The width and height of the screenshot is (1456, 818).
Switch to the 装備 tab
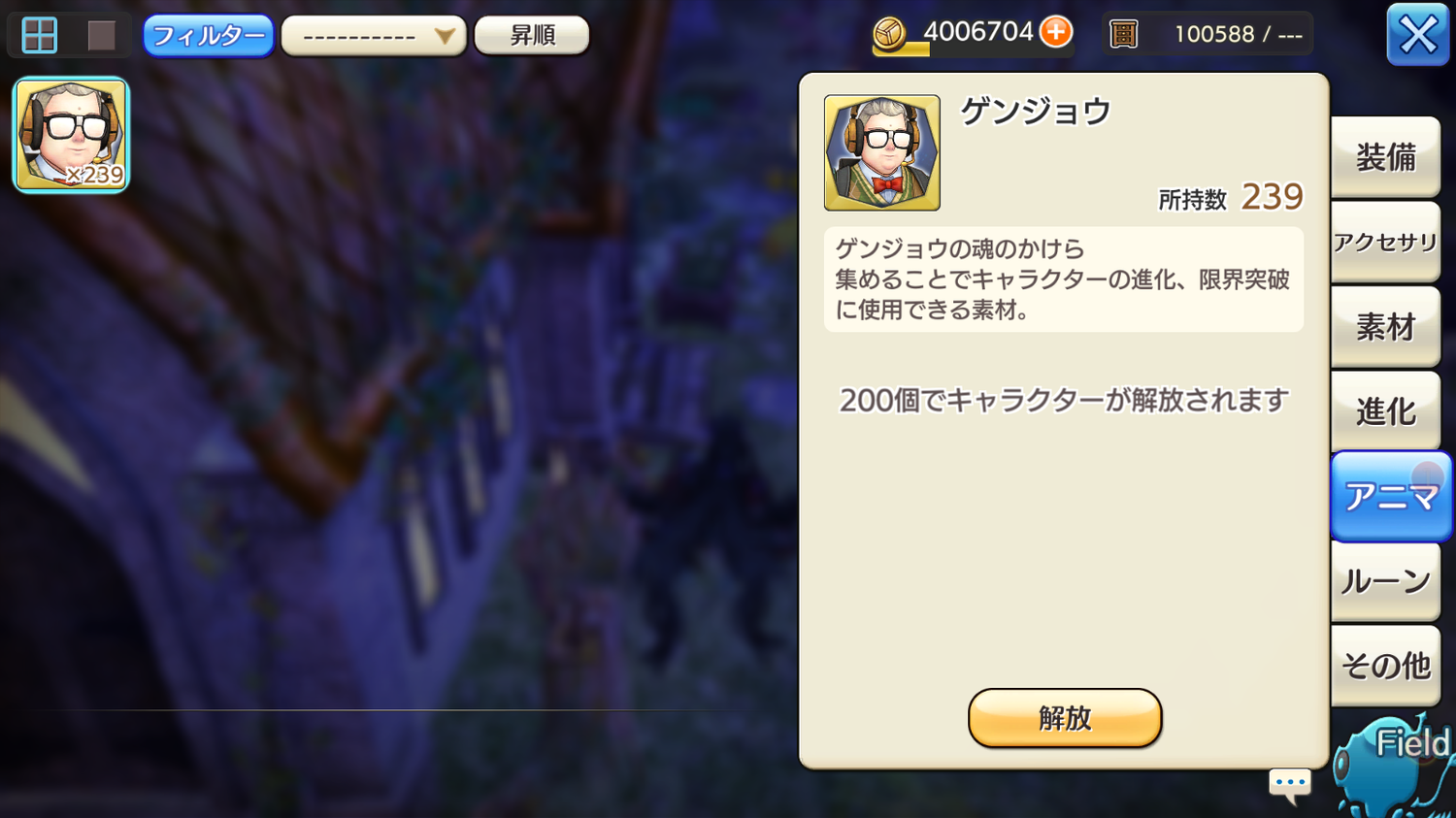click(x=1385, y=157)
